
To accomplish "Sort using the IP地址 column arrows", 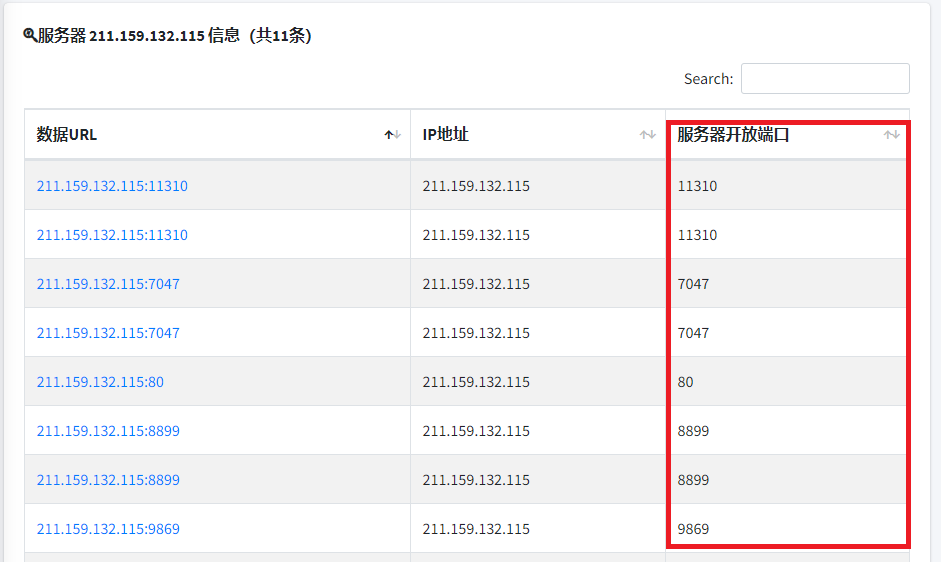I will (x=648, y=134).
